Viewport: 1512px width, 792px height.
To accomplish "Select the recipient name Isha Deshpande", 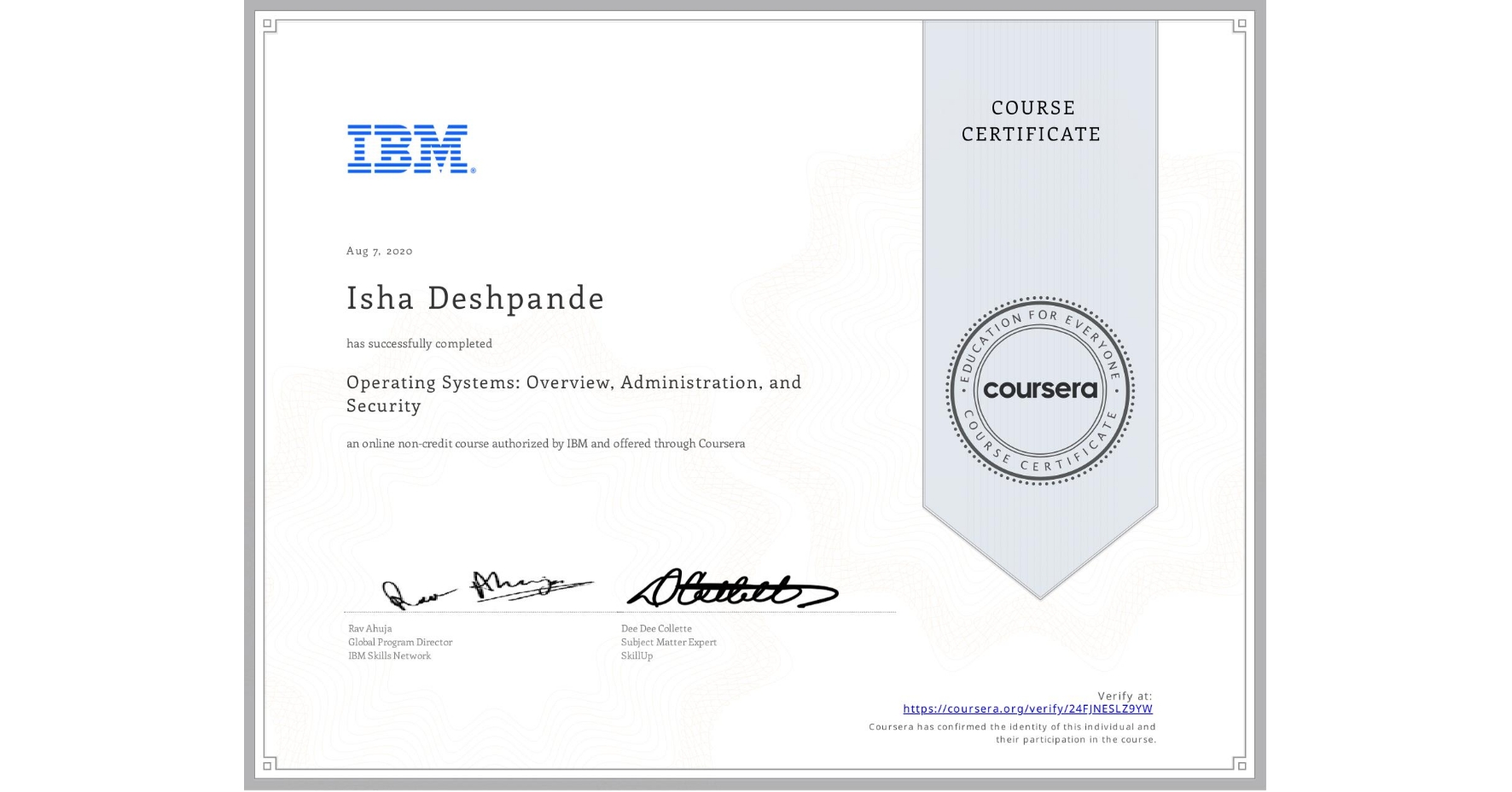I will click(475, 299).
